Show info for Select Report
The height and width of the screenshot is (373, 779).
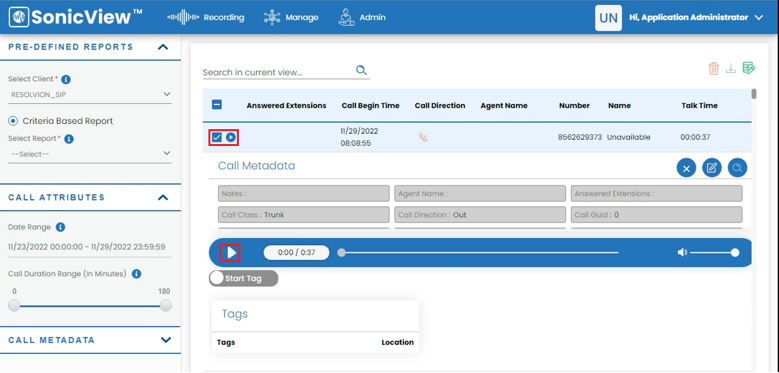[x=69, y=139]
